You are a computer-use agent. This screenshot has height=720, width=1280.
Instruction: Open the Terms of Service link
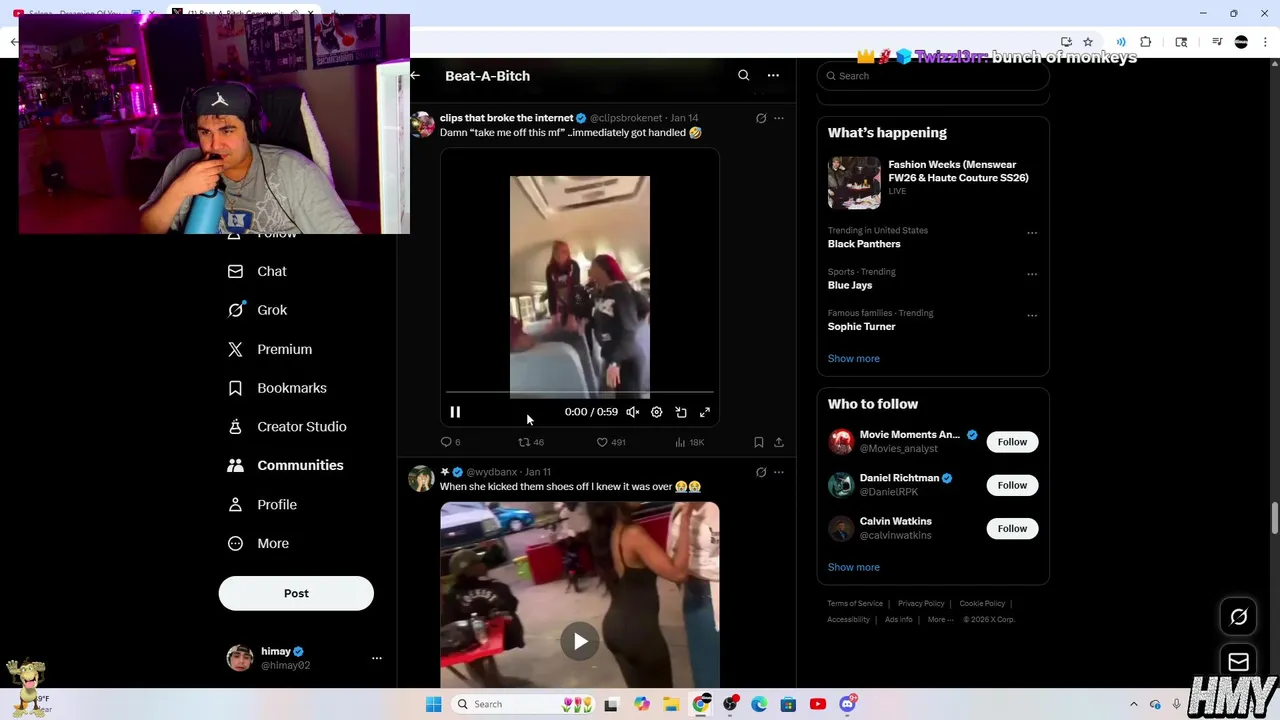coord(855,604)
